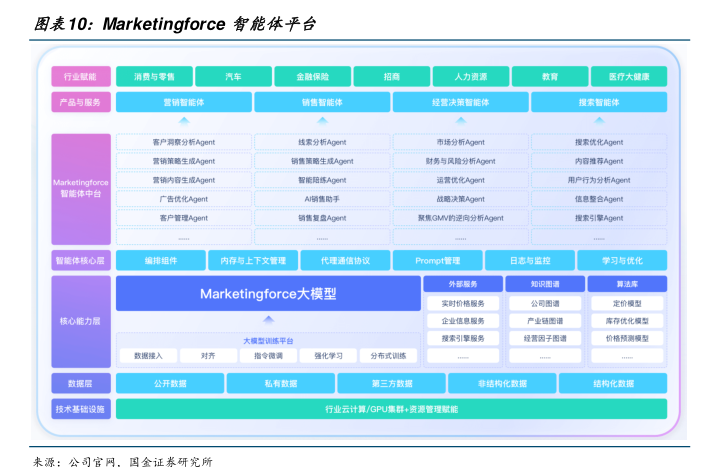Click the large Marketingforce大模型 block

point(268,294)
